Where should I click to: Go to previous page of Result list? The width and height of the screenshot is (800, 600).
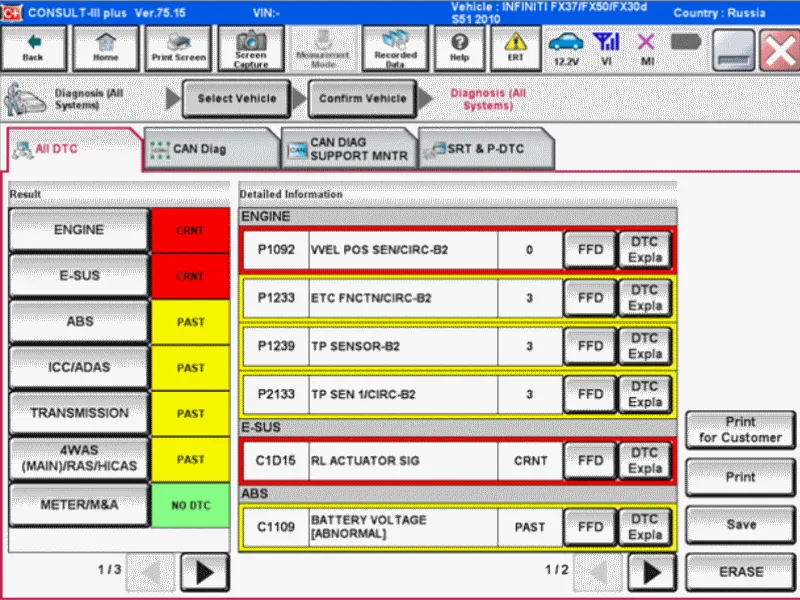(x=151, y=572)
